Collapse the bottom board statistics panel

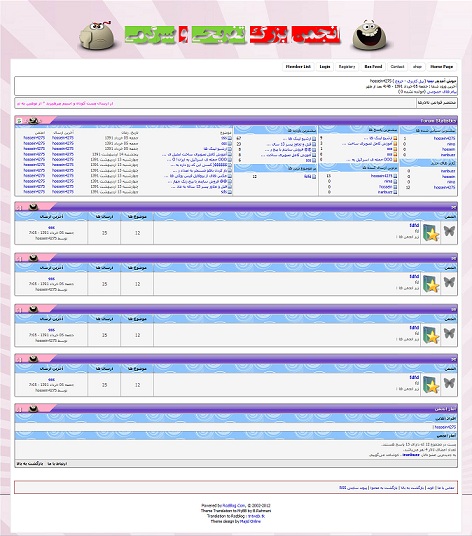19,409
